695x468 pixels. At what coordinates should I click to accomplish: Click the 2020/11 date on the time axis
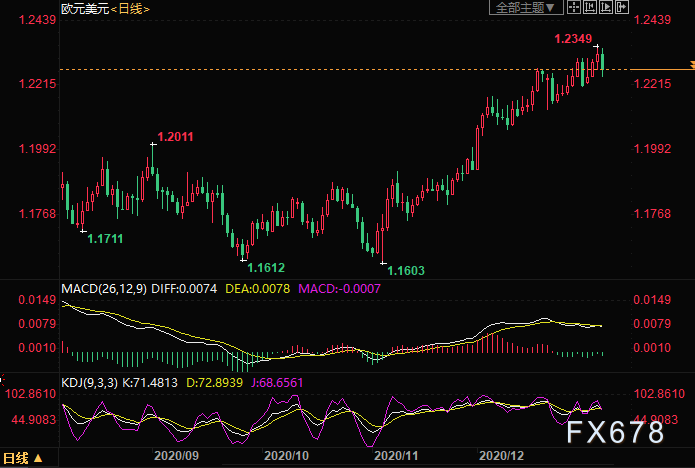point(393,455)
